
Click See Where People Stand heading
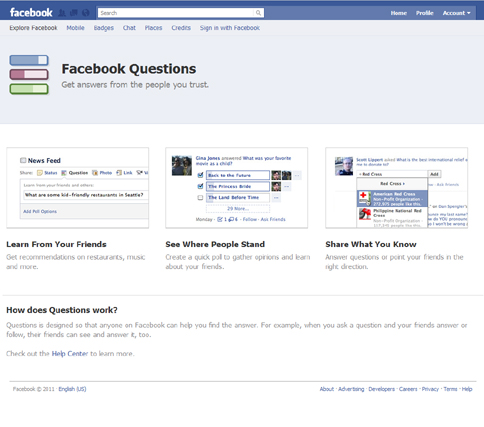pos(215,244)
